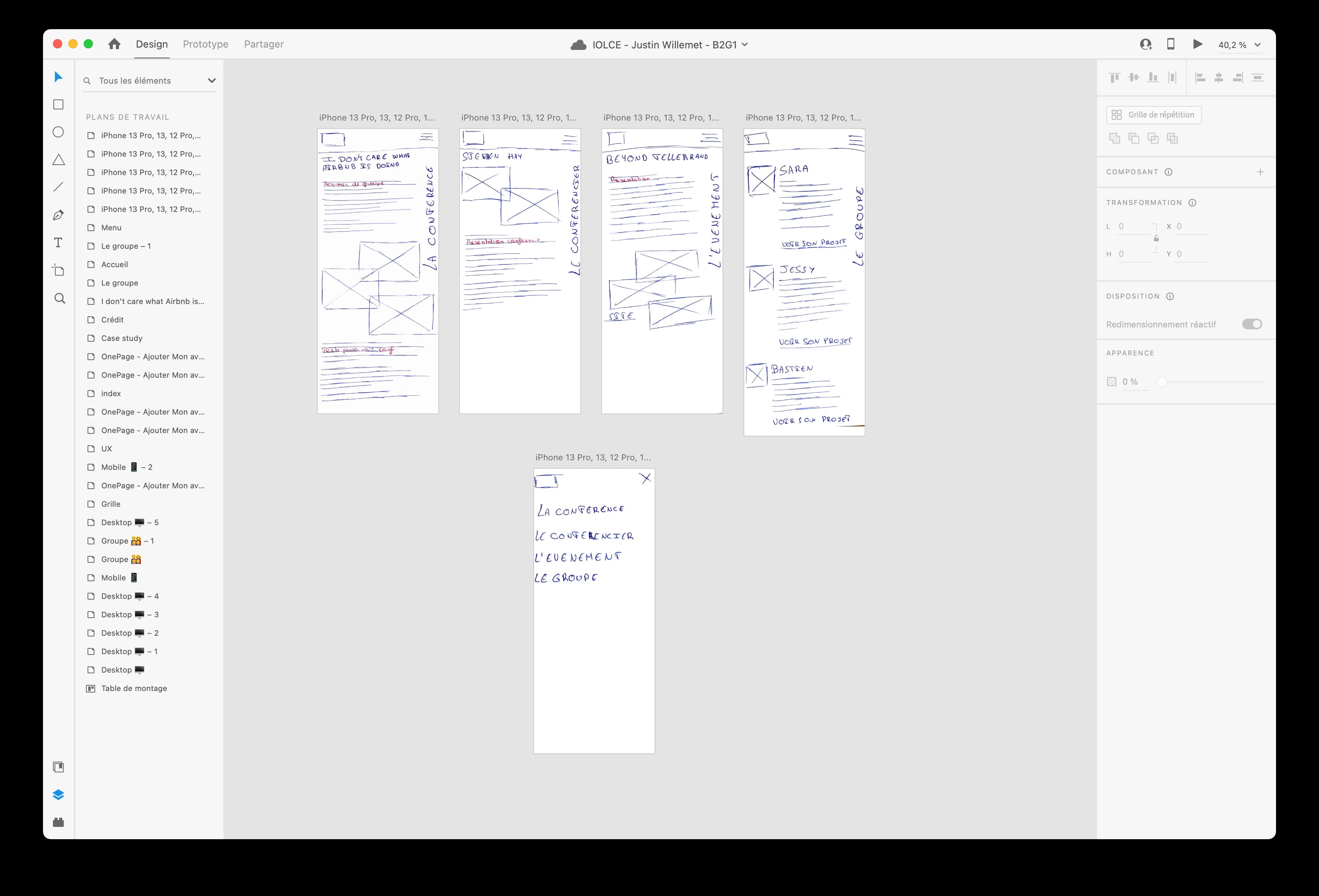The width and height of the screenshot is (1319, 896).
Task: Select the Pen tool
Action: [58, 215]
